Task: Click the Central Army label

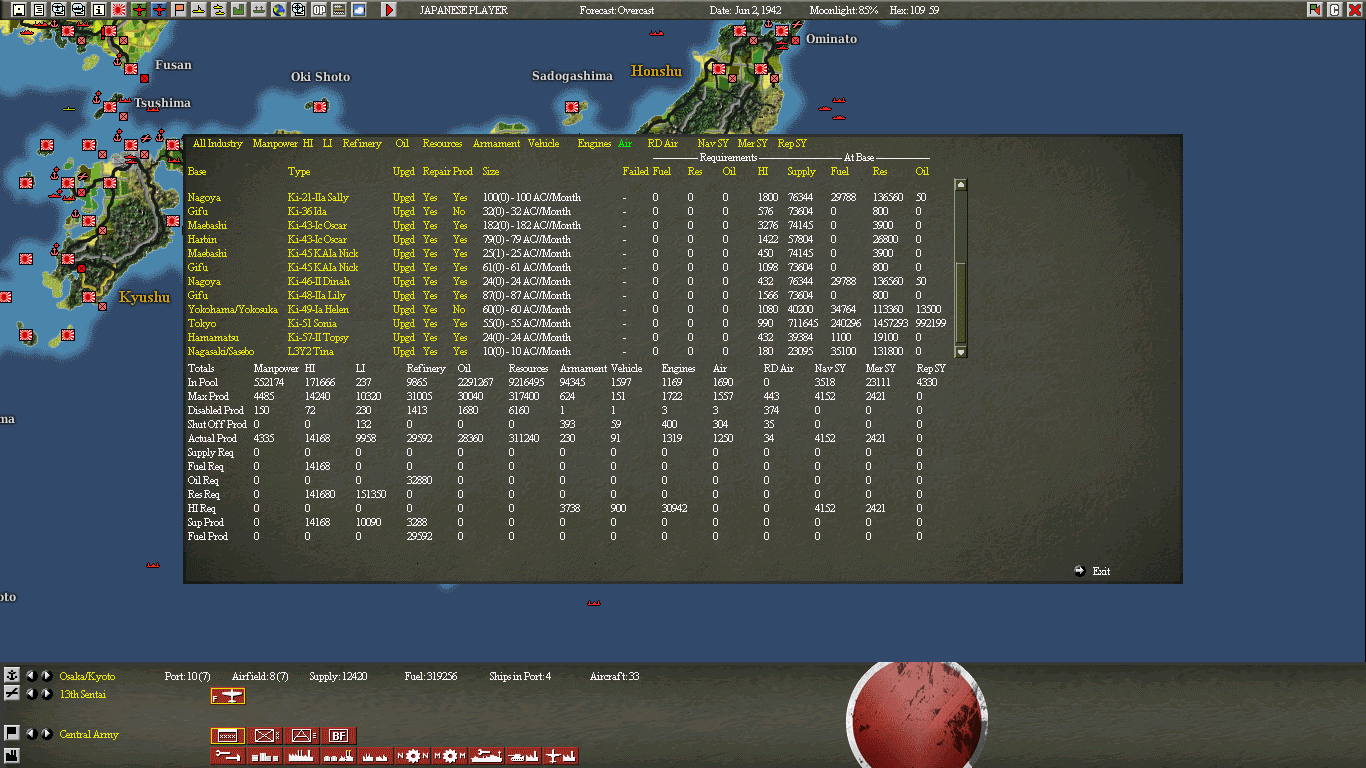Action: coord(89,735)
